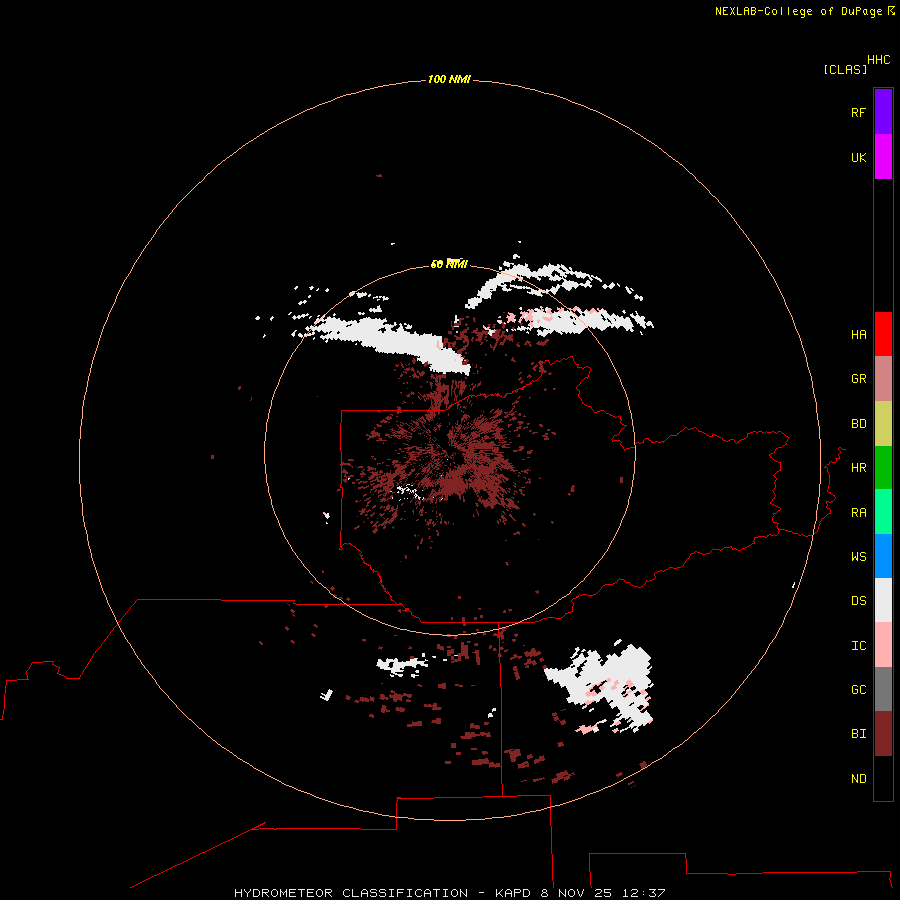Click the UK legend label
Image resolution: width=900 pixels, height=900 pixels.
coord(858,157)
